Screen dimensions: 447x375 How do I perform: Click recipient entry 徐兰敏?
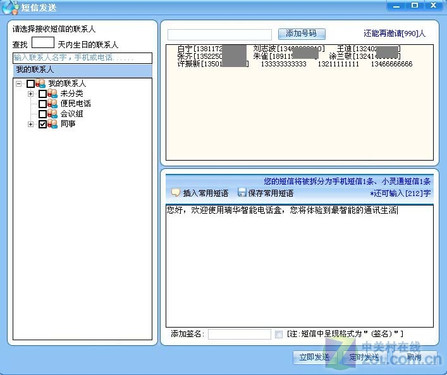(365, 56)
